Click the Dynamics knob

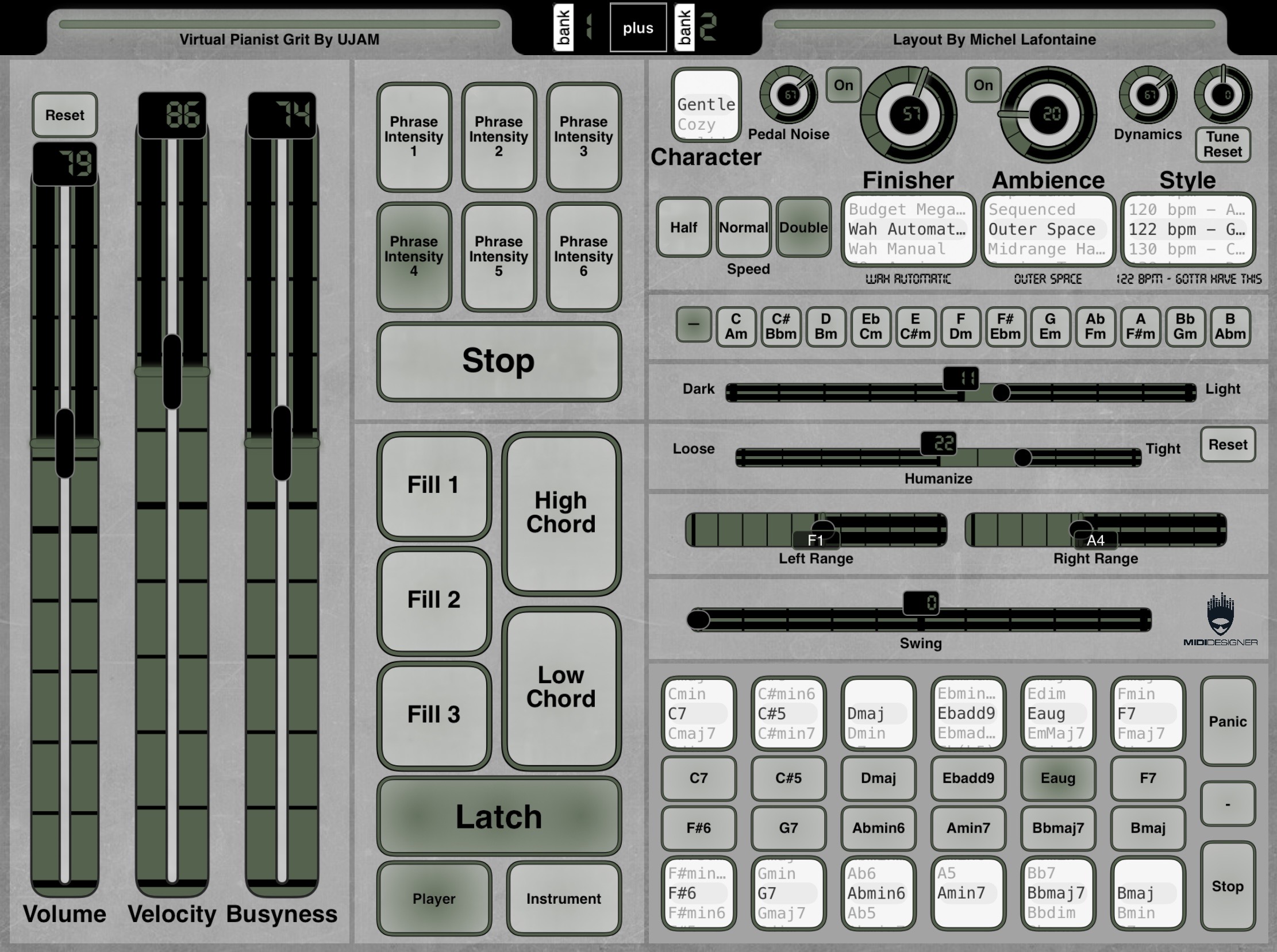1148,95
